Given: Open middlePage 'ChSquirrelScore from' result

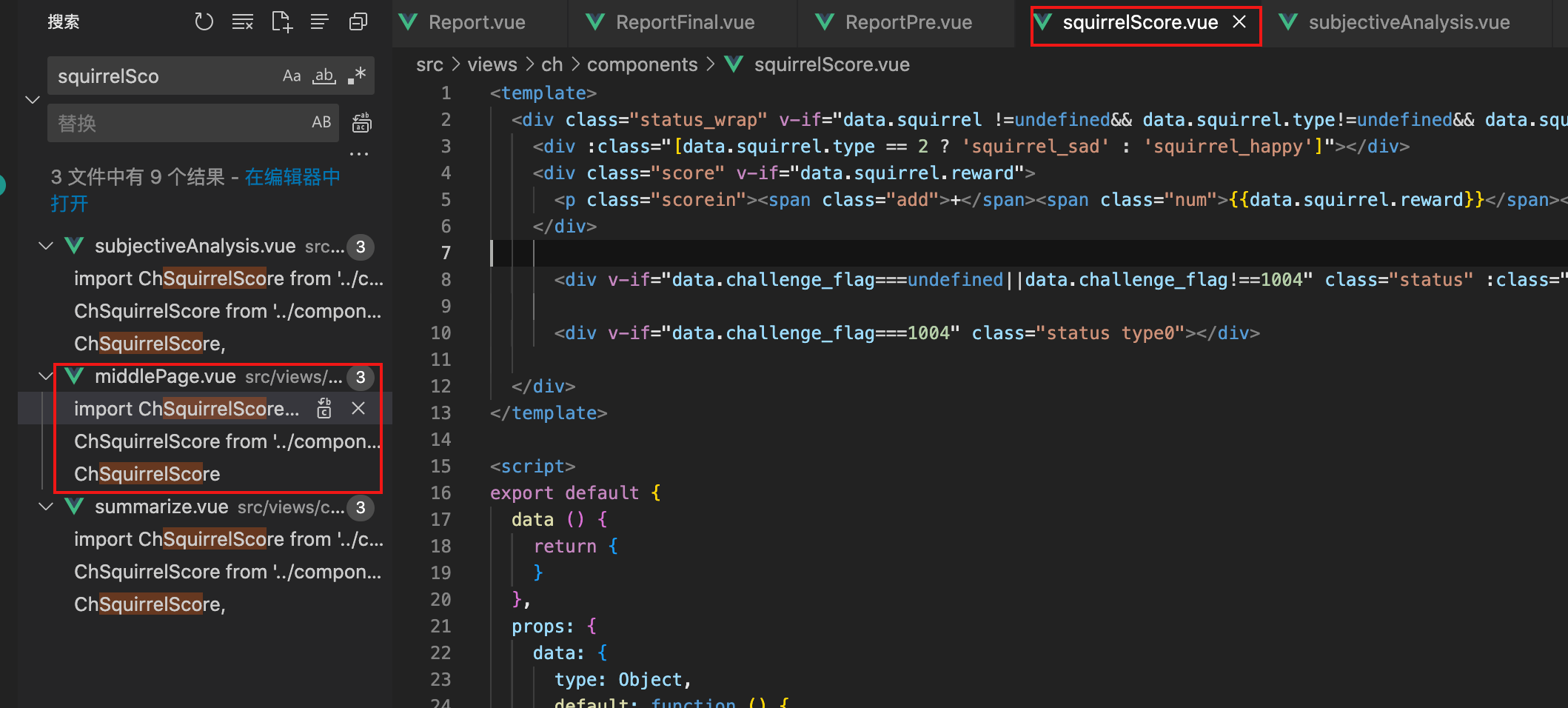Looking at the screenshot, I should pyautogui.click(x=227, y=441).
